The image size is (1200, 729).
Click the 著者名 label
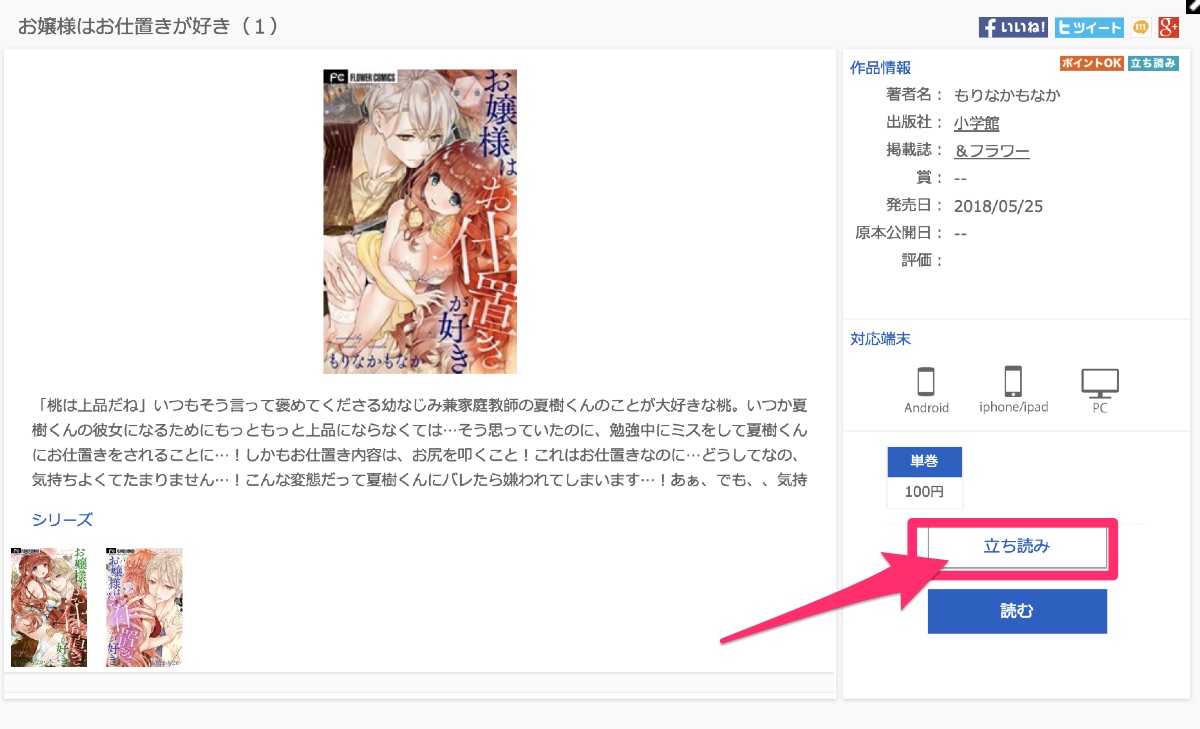pos(914,95)
